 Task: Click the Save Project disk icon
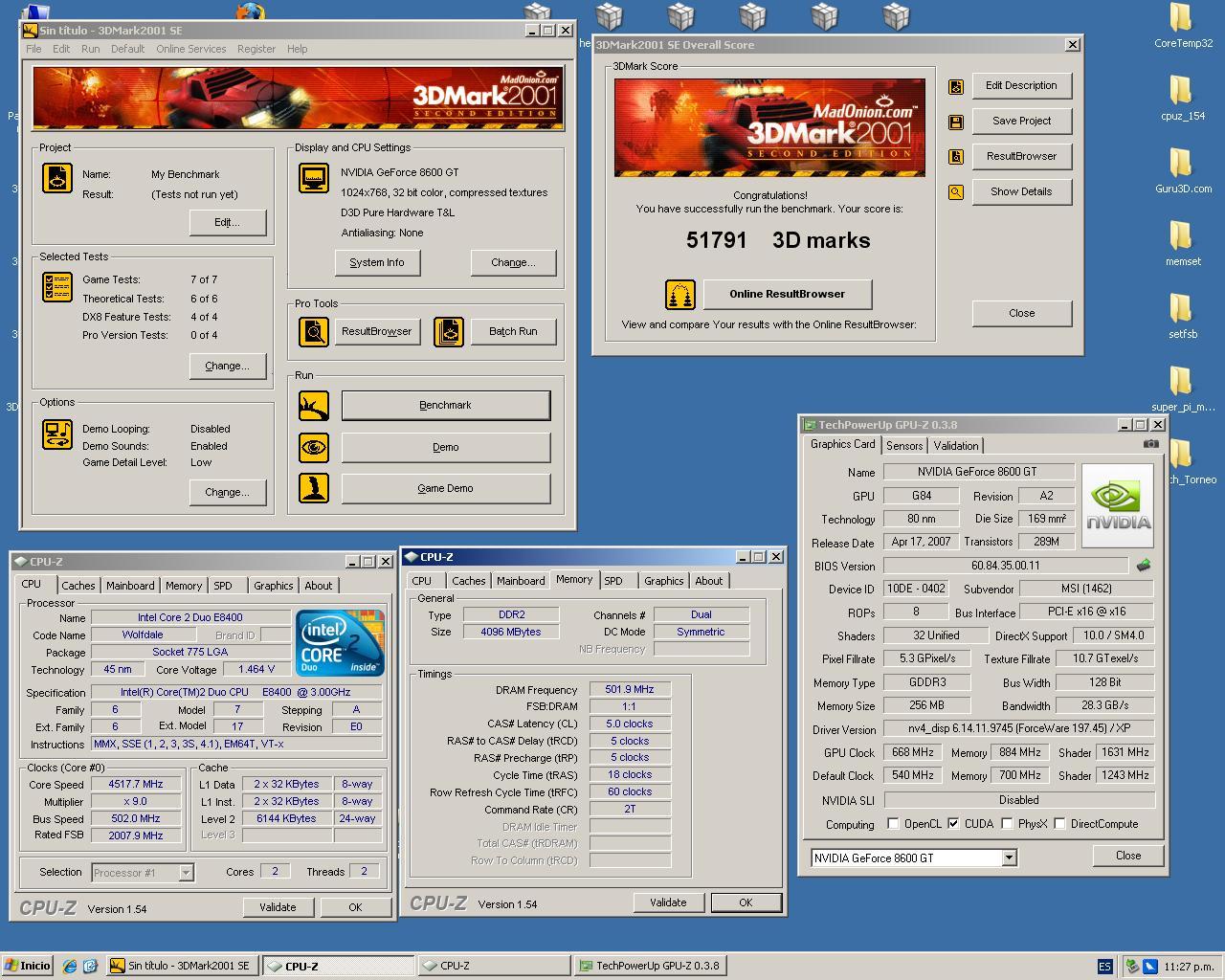point(955,122)
